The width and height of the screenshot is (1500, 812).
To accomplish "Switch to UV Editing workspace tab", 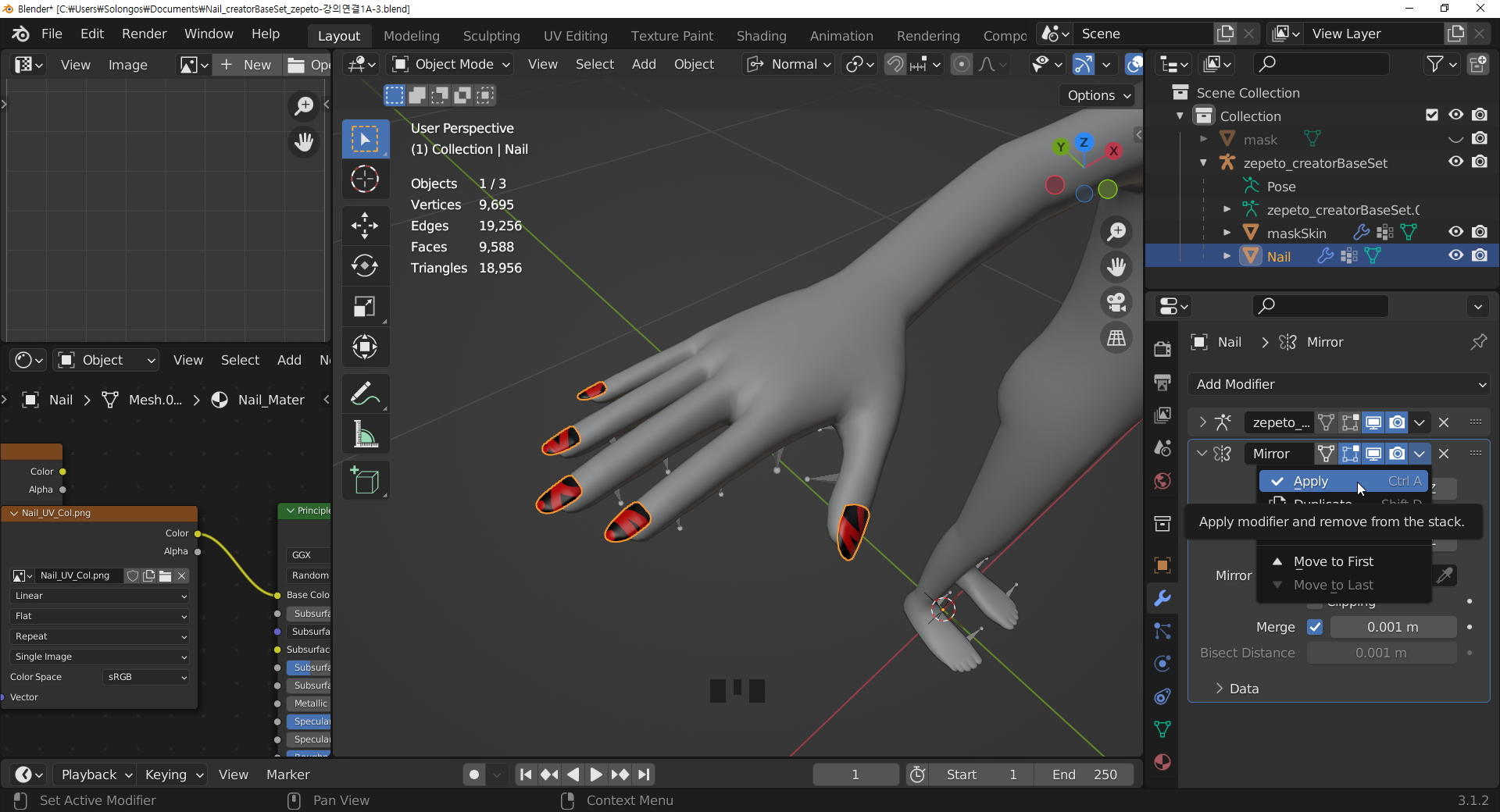I will 575,36.
